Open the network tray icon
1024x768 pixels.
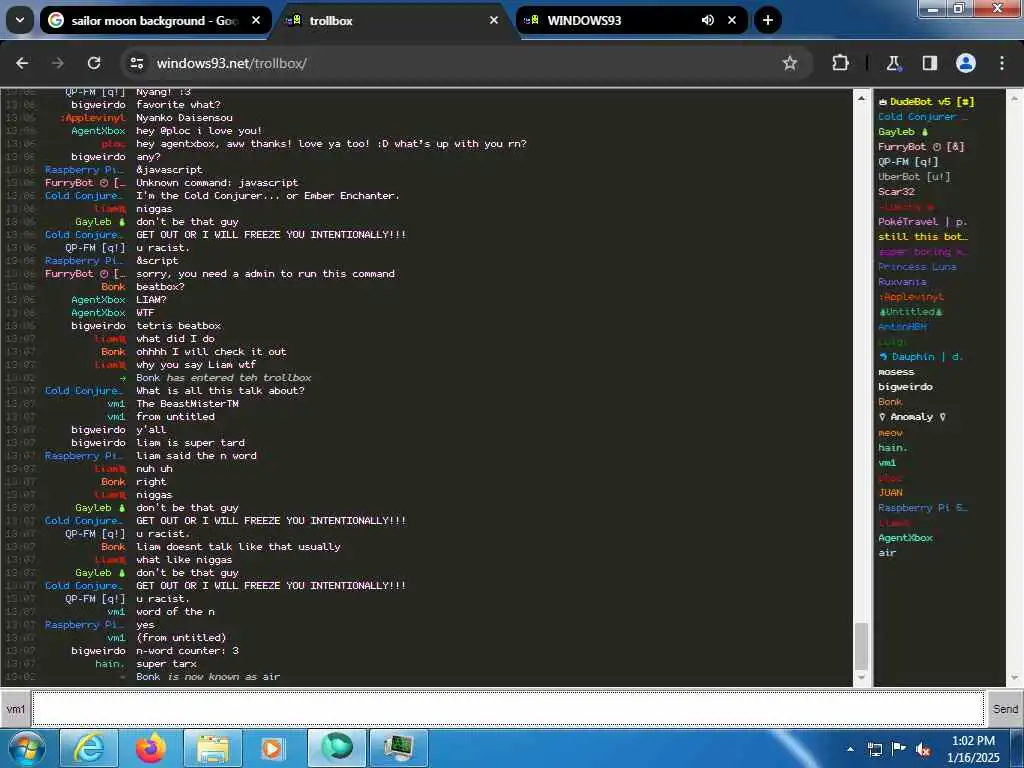pyautogui.click(x=874, y=749)
